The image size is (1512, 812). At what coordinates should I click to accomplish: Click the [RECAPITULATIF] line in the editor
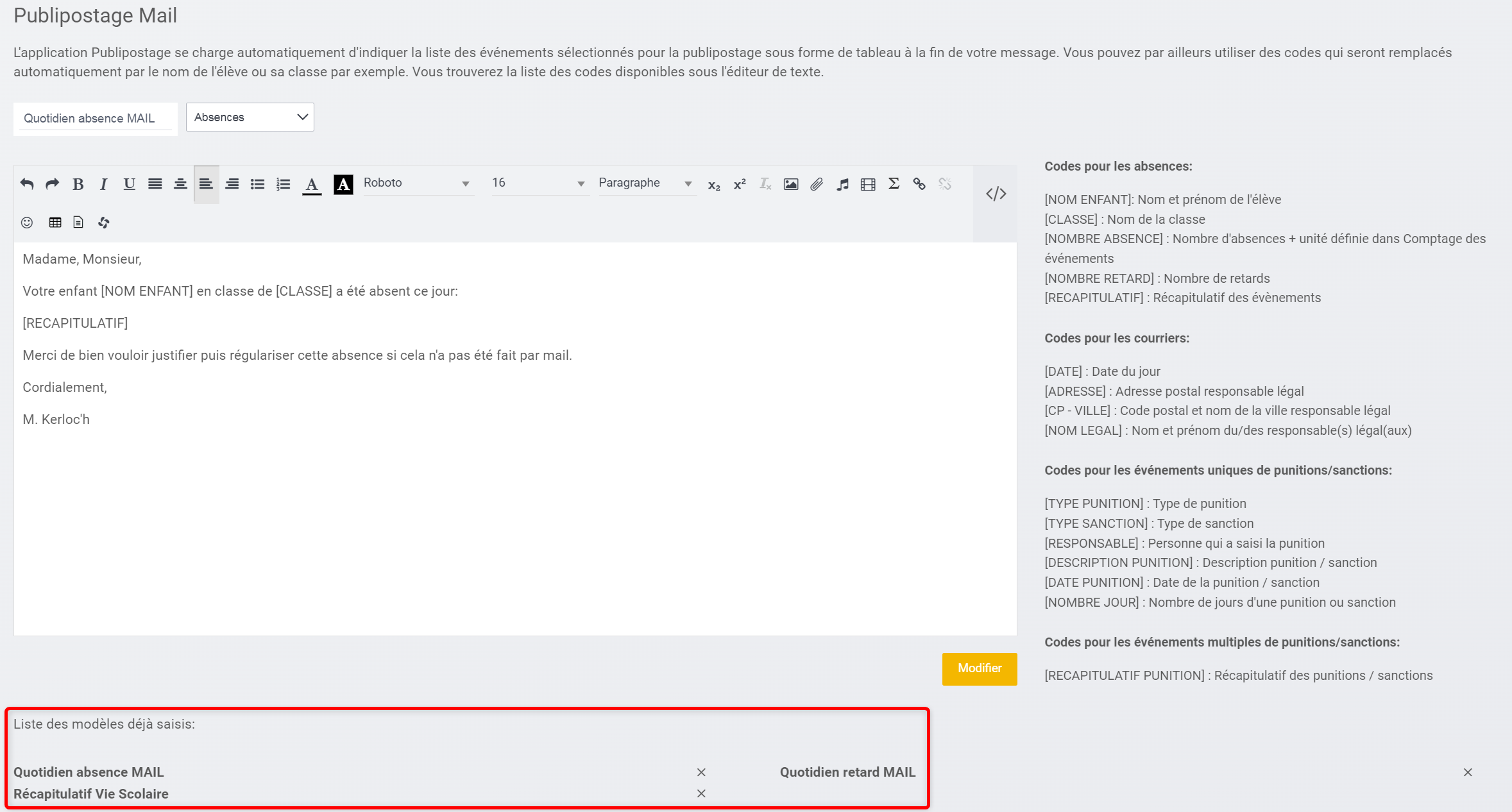75,323
